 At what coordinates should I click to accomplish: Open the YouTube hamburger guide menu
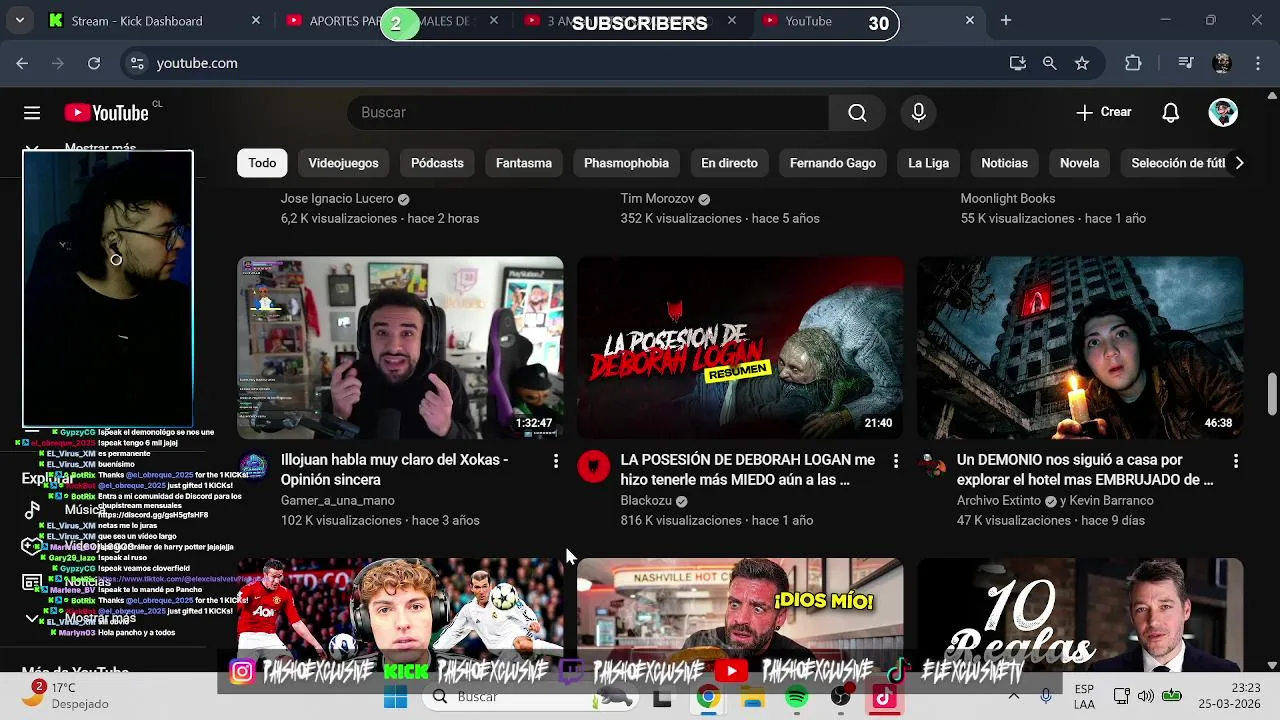[32, 113]
